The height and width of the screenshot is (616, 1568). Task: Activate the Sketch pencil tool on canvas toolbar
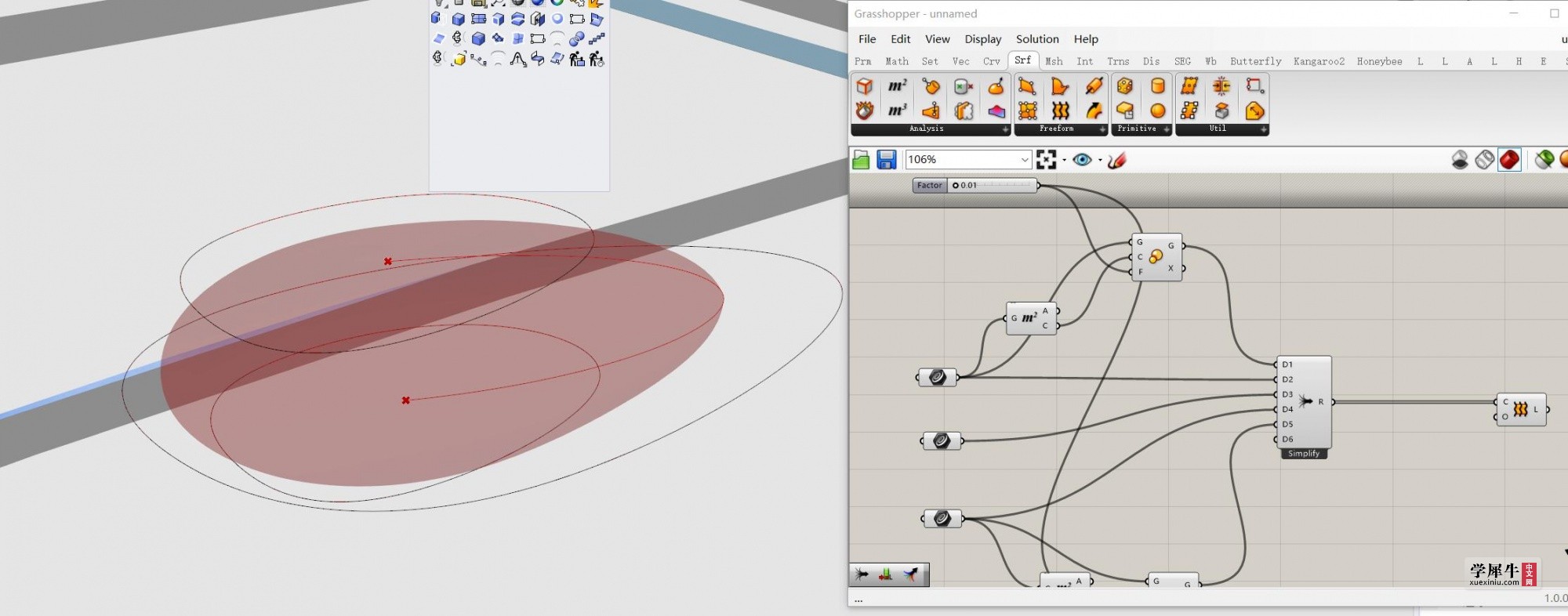tap(1117, 160)
